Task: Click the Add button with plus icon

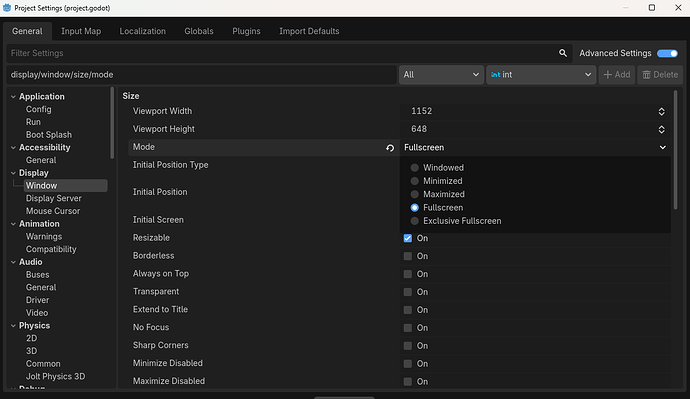Action: [x=617, y=75]
